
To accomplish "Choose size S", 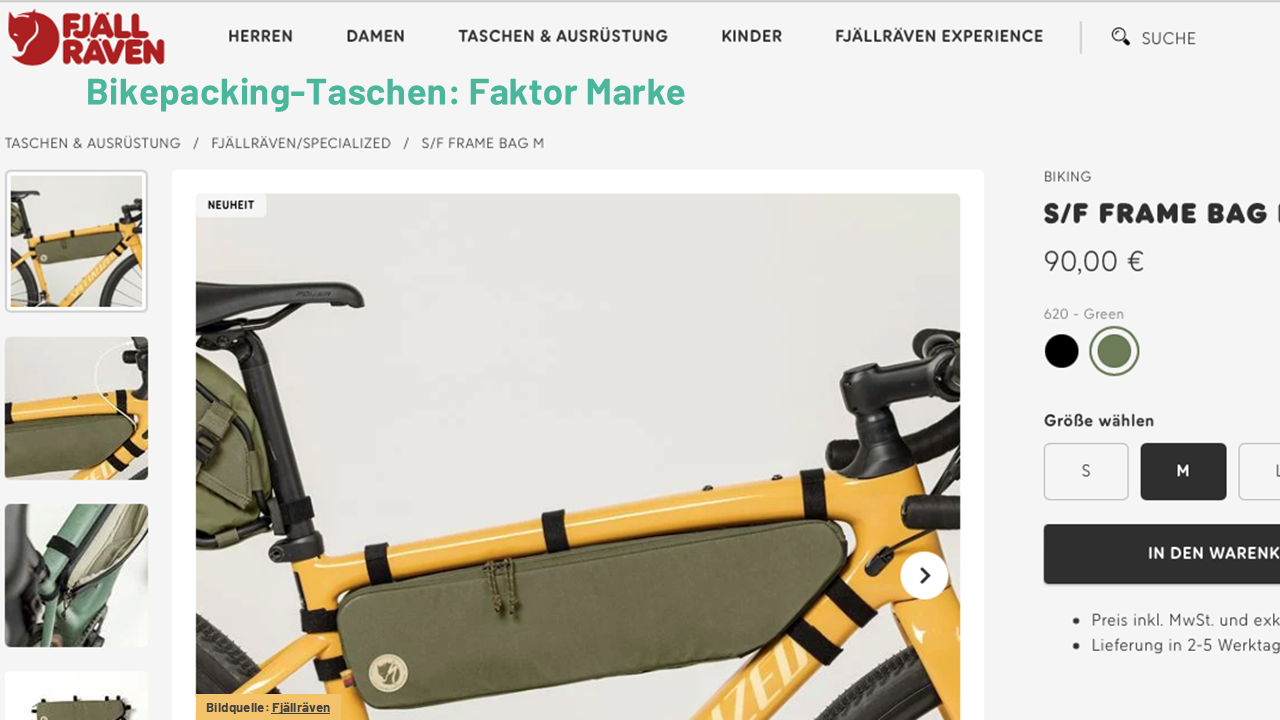I will click(x=1086, y=471).
